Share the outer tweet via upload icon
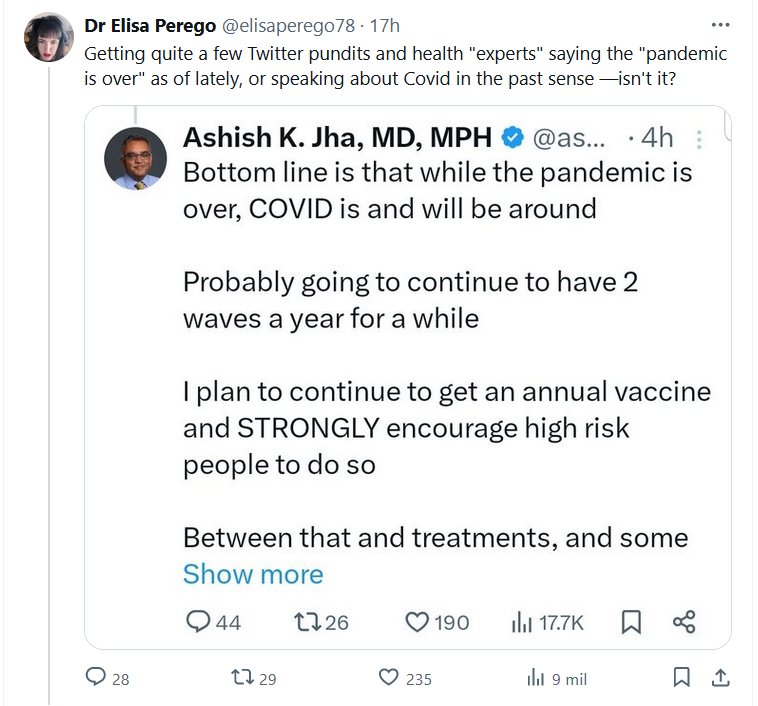758x706 pixels. pyautogui.click(x=719, y=678)
